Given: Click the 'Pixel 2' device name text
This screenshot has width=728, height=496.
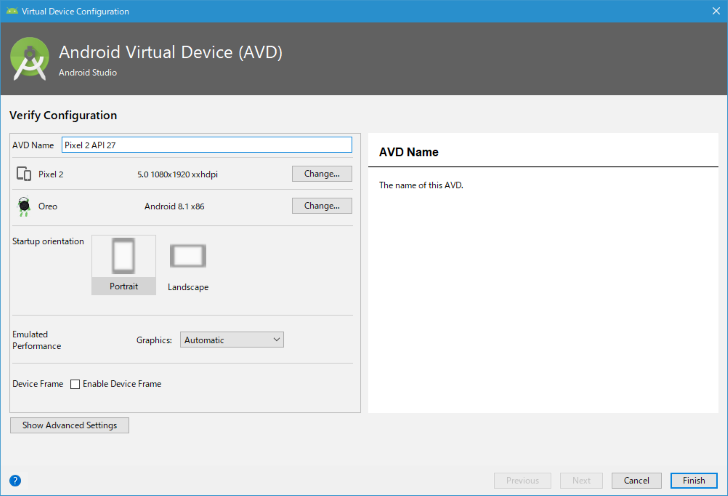Looking at the screenshot, I should tap(51, 174).
